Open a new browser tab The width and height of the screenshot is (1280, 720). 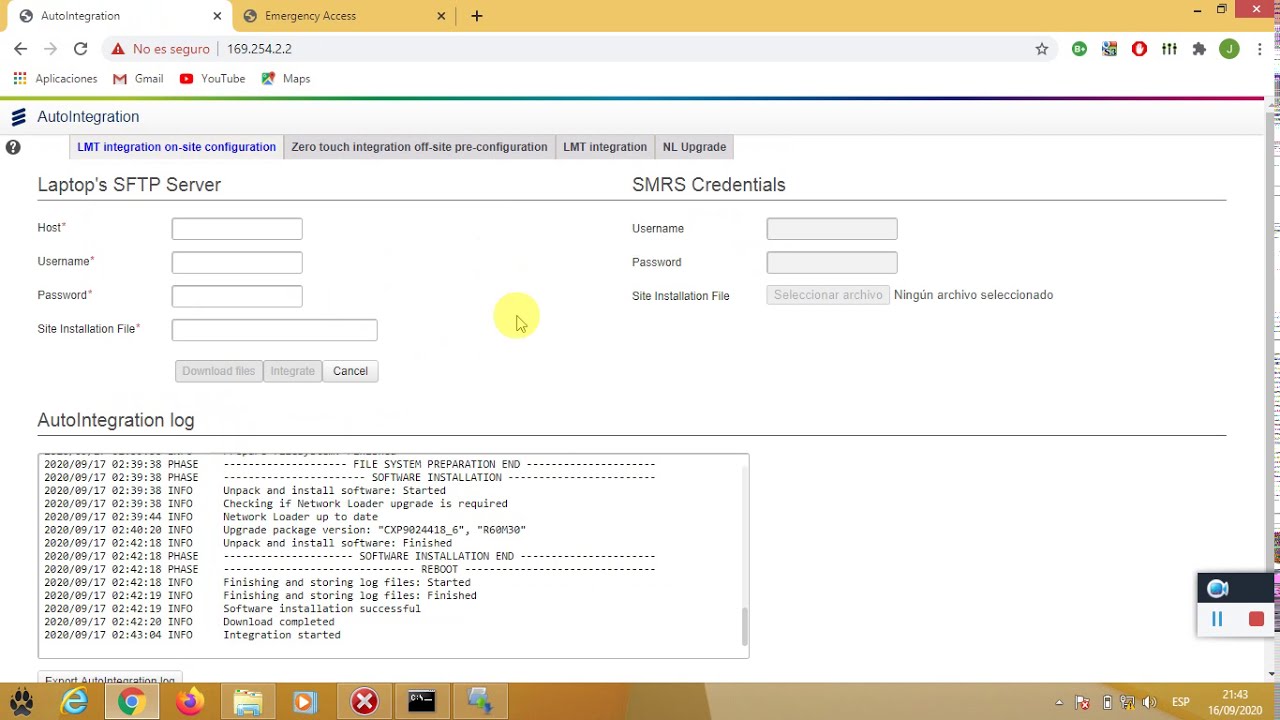[x=477, y=16]
